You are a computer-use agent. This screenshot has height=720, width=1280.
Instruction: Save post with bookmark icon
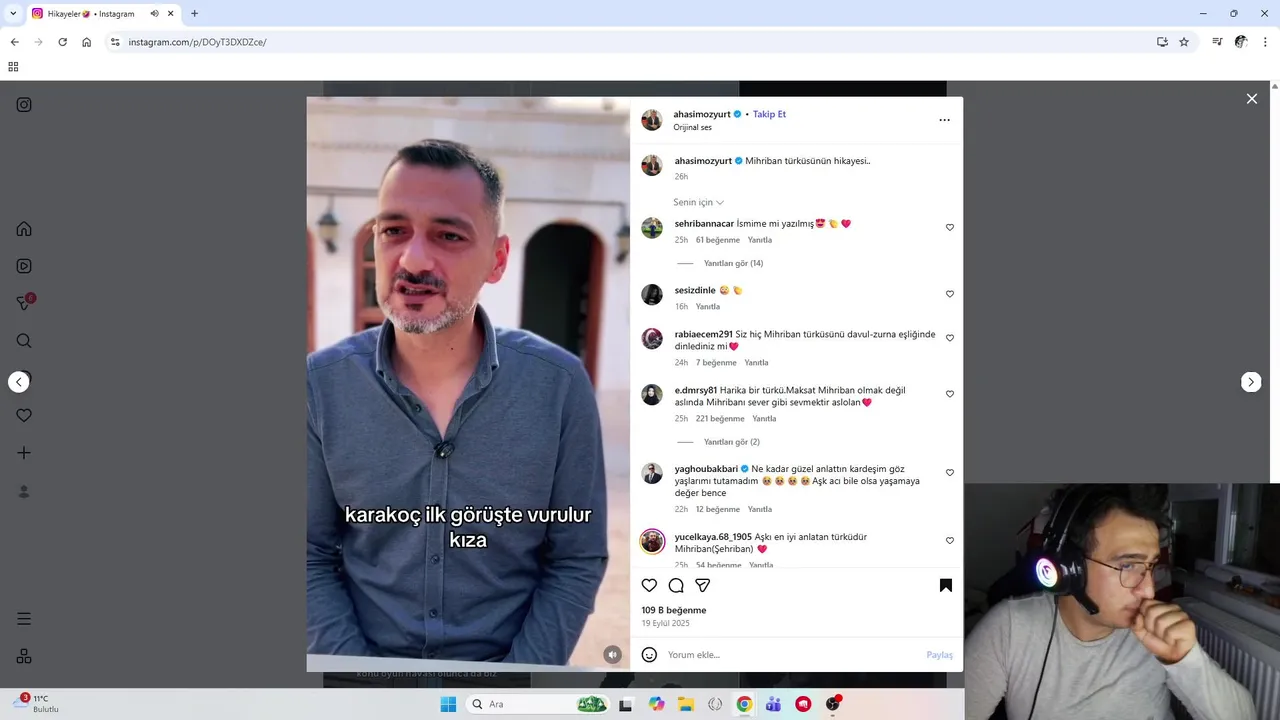point(946,586)
